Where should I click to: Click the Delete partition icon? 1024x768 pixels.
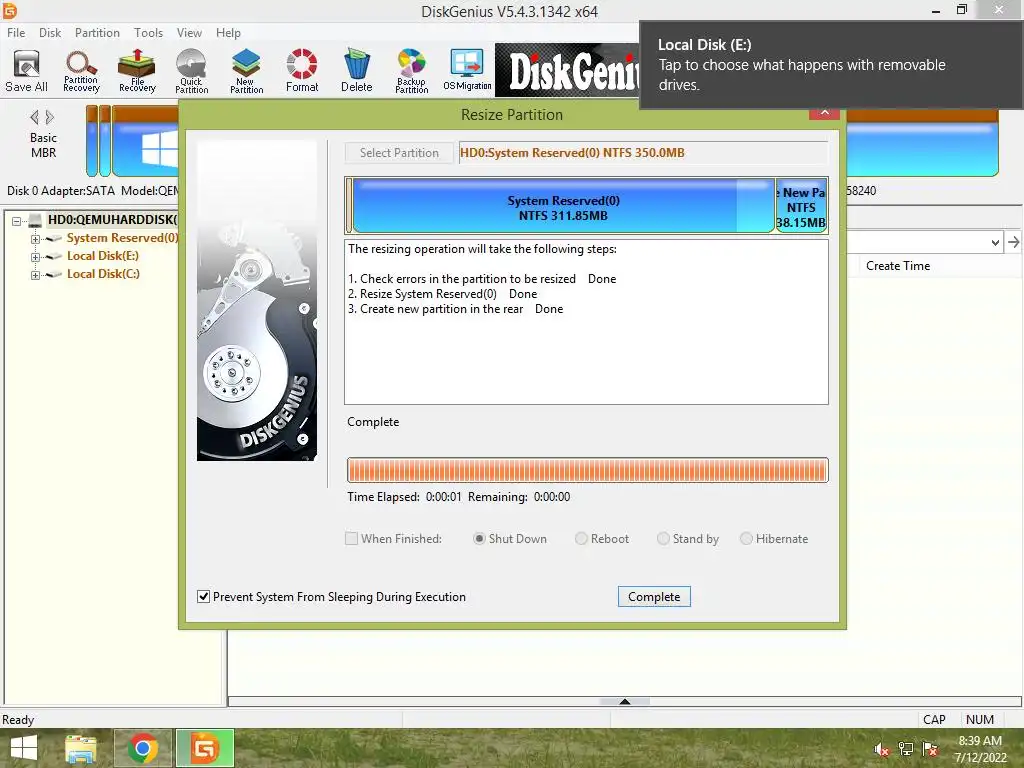point(357,71)
